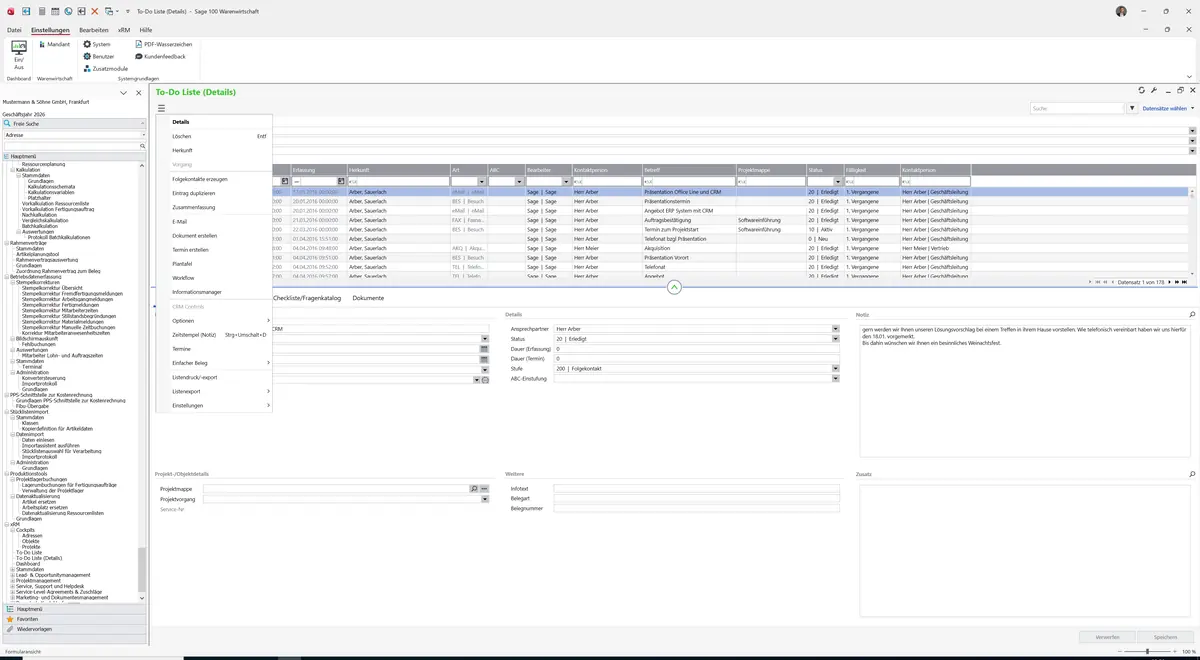Open Benutzer settings in the ribbon

98,56
